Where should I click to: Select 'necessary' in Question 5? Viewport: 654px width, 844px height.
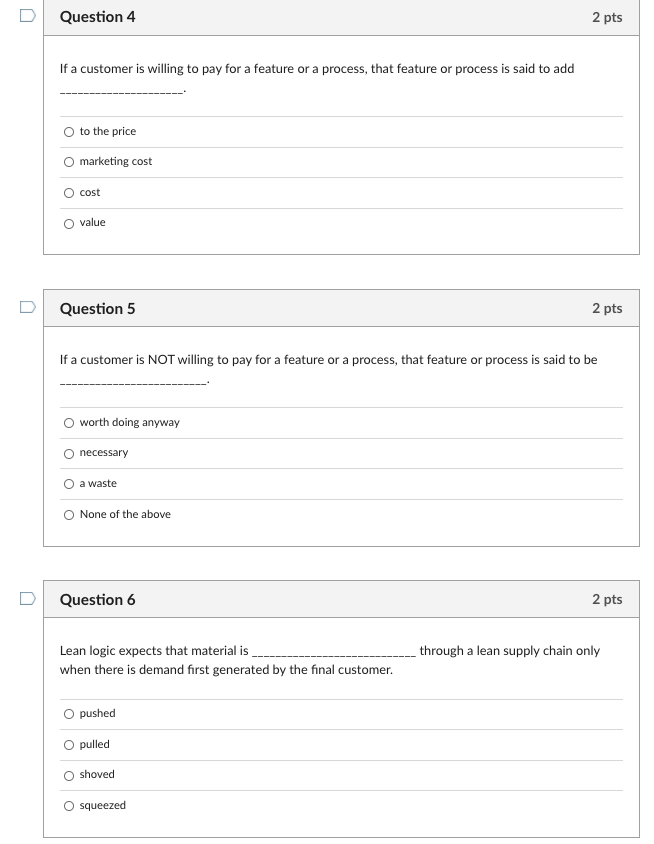pyautogui.click(x=69, y=452)
